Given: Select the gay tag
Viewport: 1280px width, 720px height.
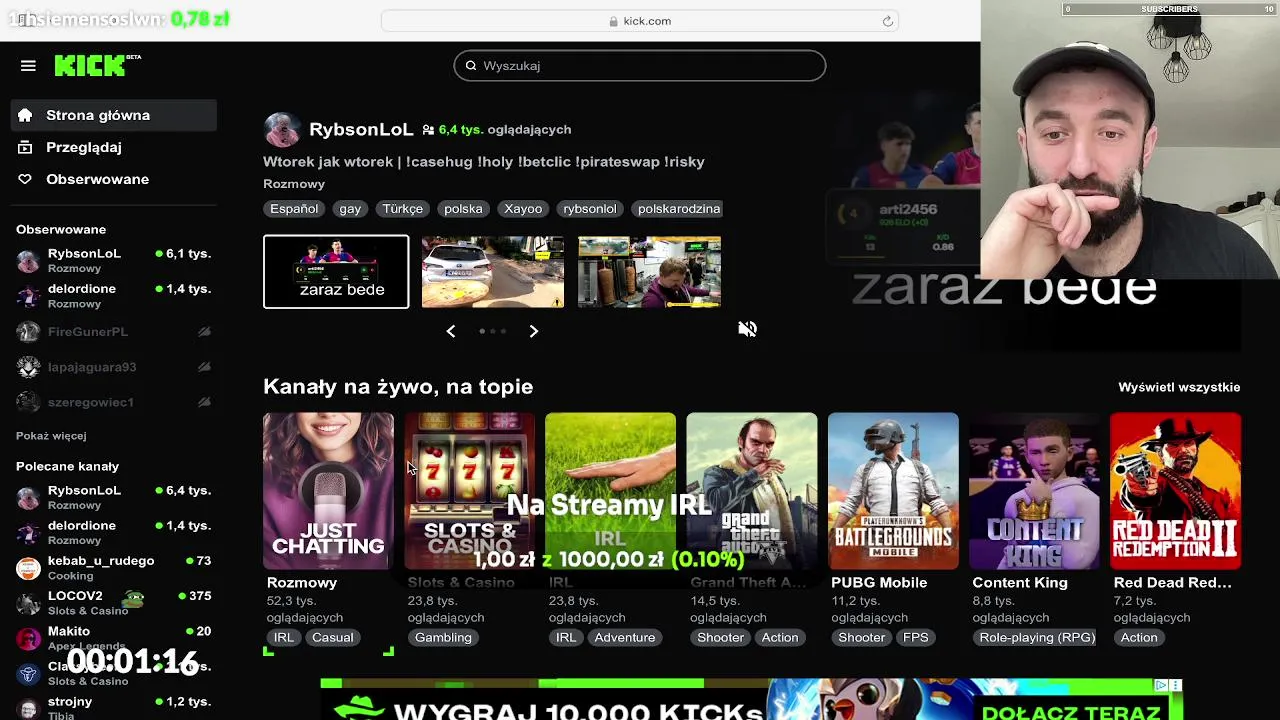Looking at the screenshot, I should 350,209.
